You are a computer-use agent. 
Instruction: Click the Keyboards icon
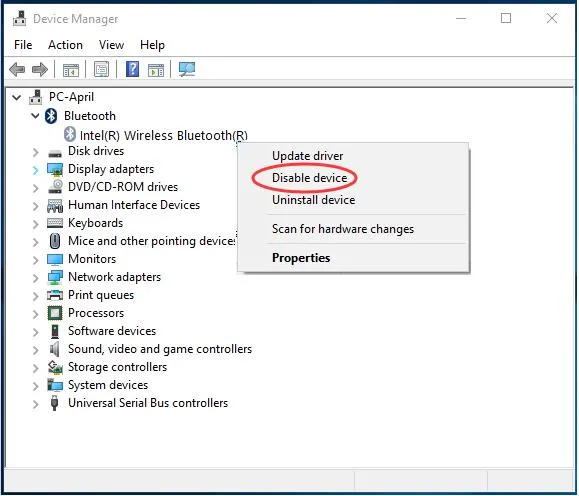tap(55, 223)
